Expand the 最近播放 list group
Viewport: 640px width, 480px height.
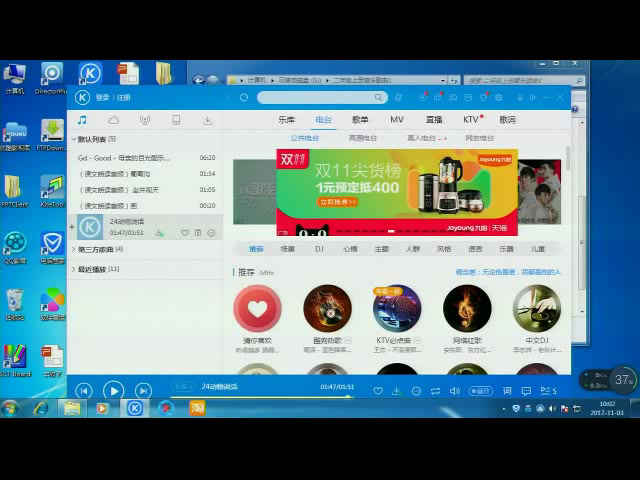[73, 269]
